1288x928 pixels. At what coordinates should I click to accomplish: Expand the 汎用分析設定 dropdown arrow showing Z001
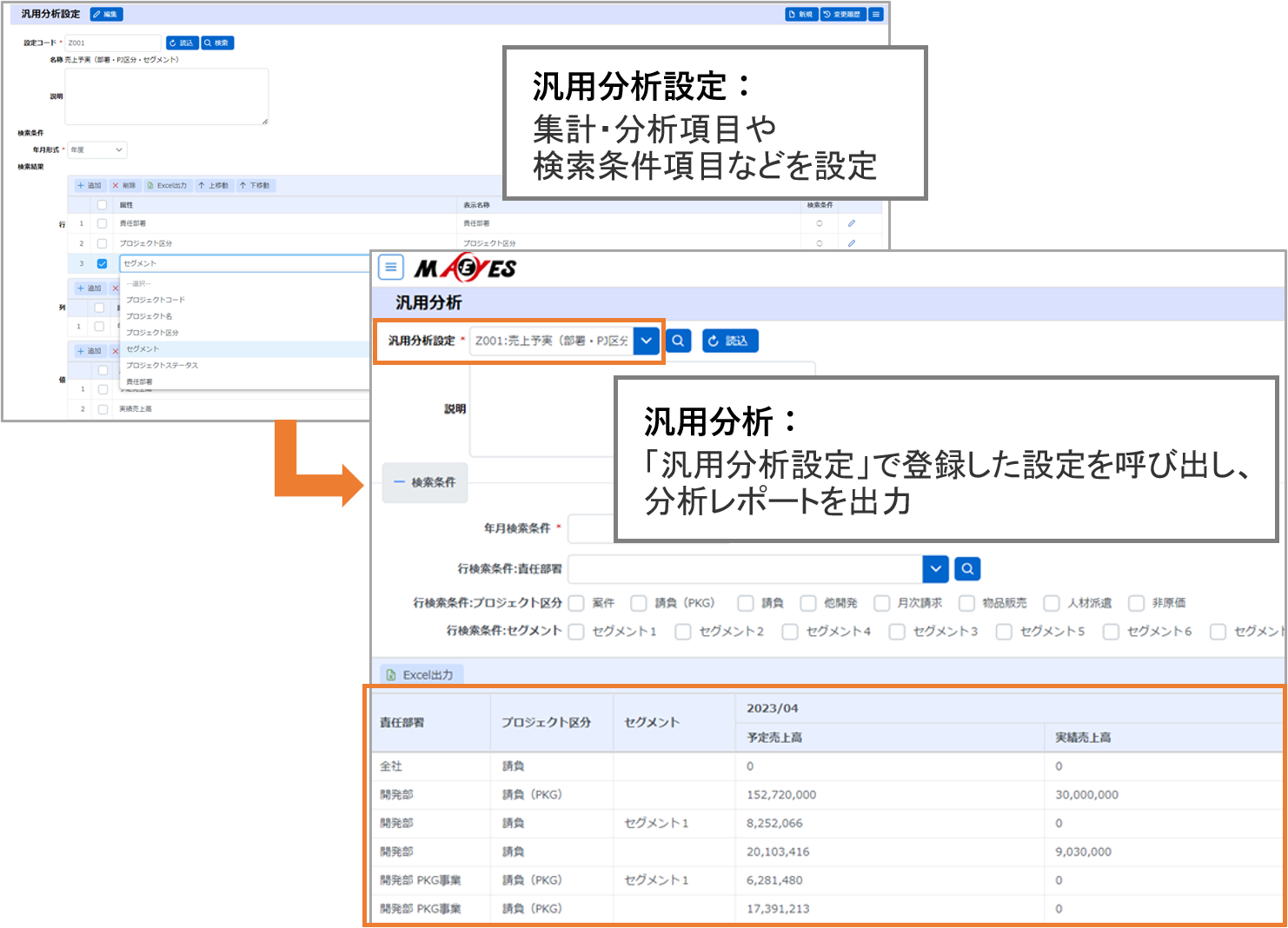pos(646,341)
